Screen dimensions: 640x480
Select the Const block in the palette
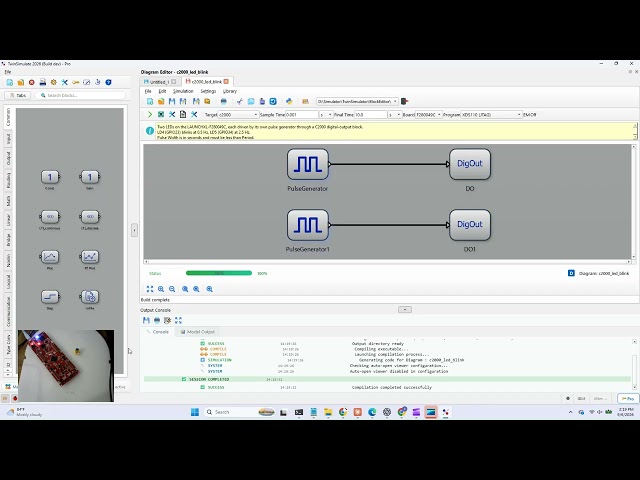(50, 177)
